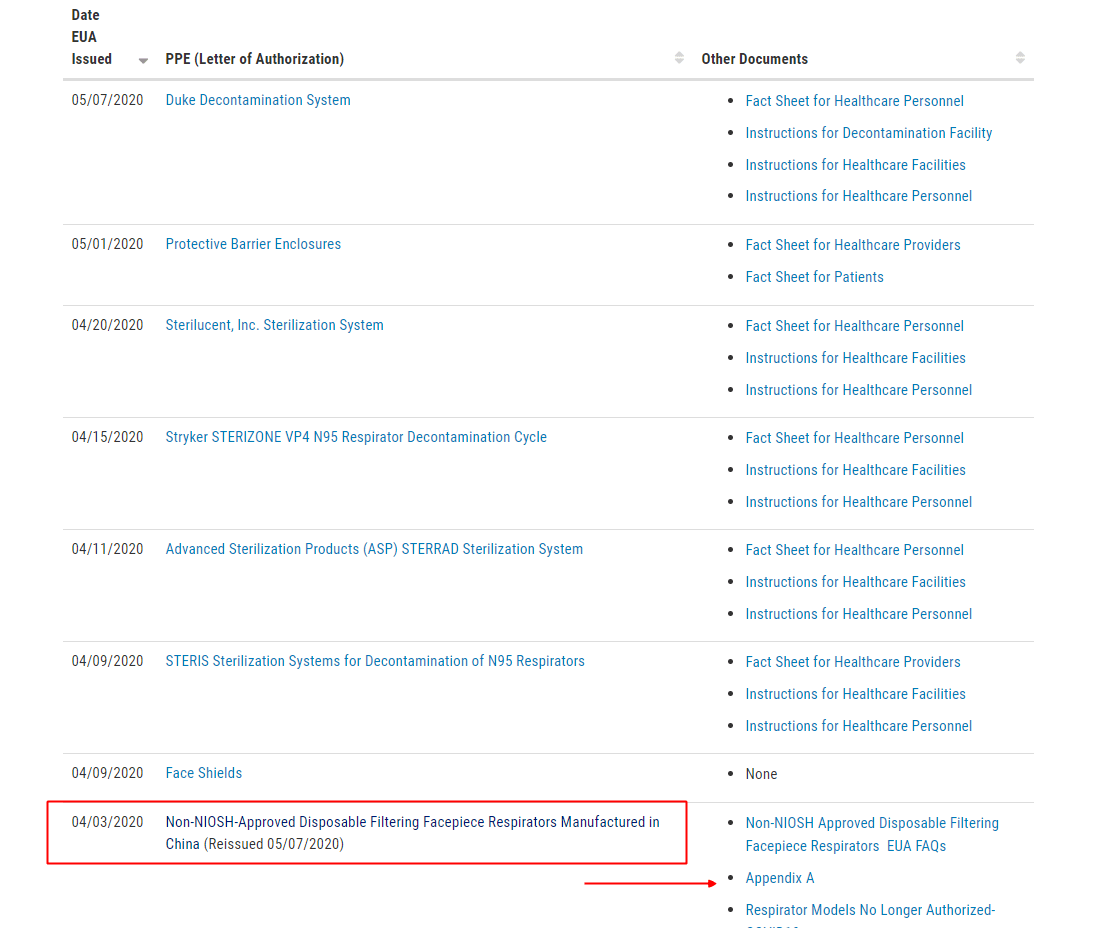Open ASP STERRAD row's Instructions for Healthcare Facilities

(x=856, y=582)
